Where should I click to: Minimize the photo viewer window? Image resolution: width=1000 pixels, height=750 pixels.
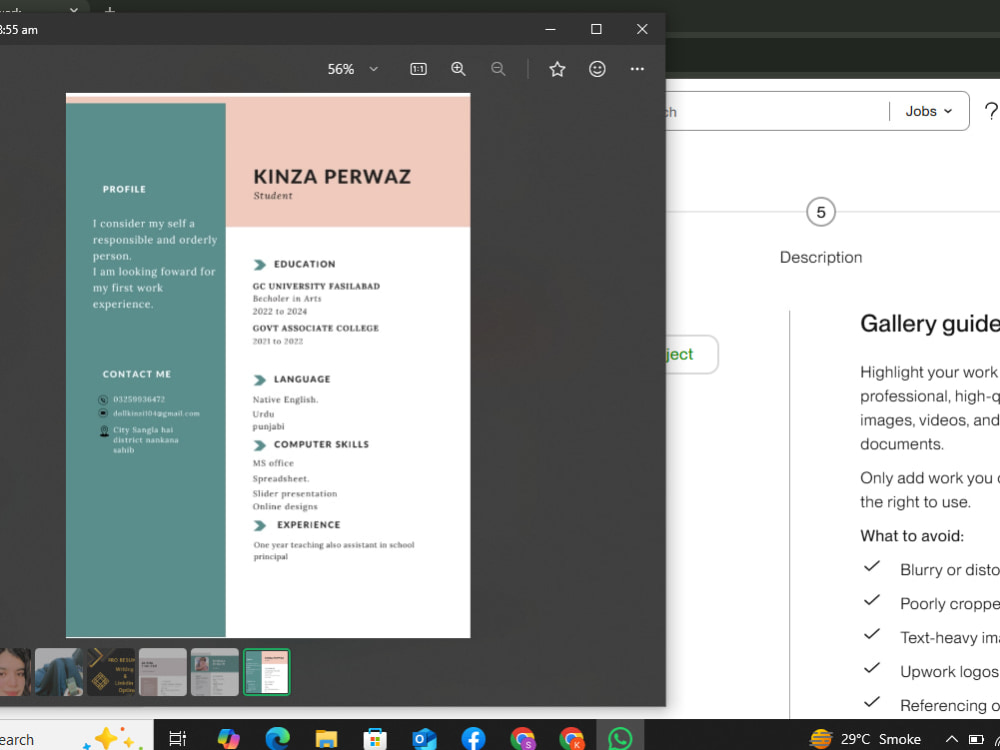[550, 29]
